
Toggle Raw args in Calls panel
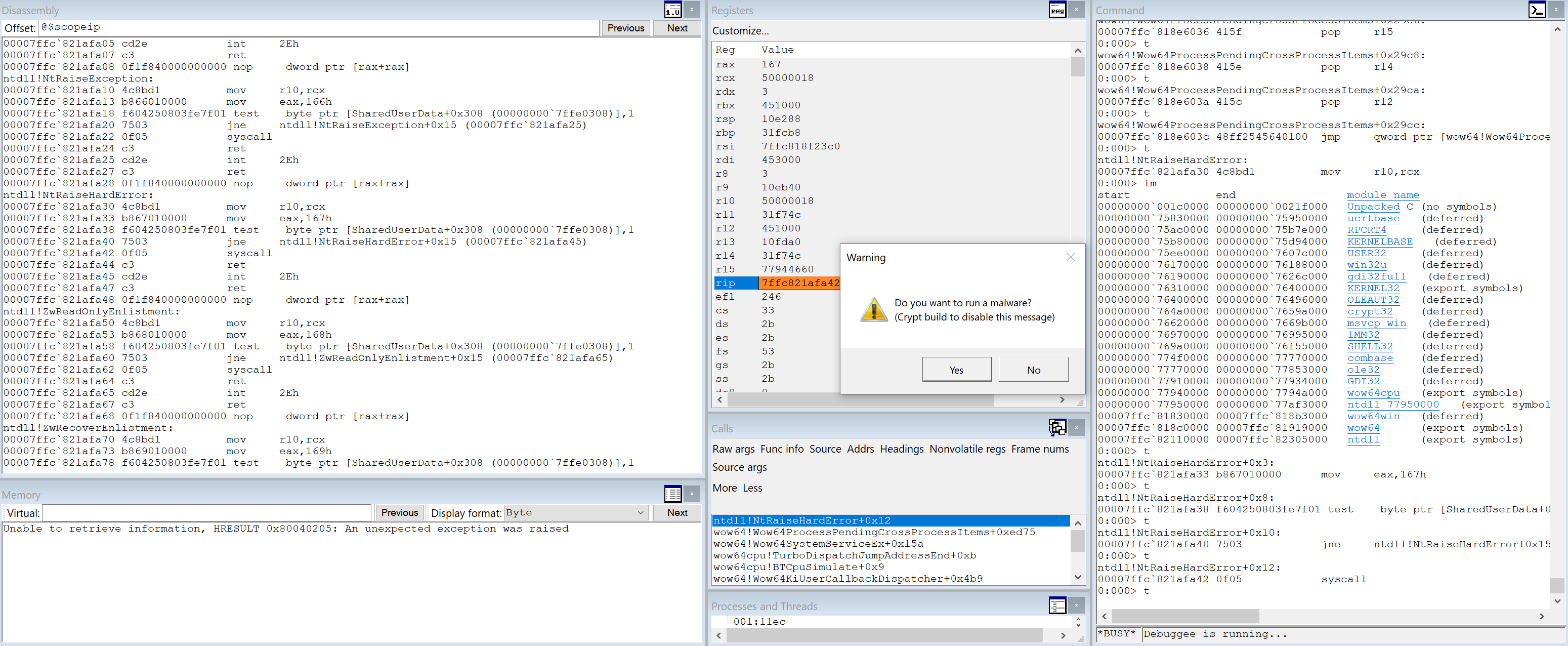734,449
